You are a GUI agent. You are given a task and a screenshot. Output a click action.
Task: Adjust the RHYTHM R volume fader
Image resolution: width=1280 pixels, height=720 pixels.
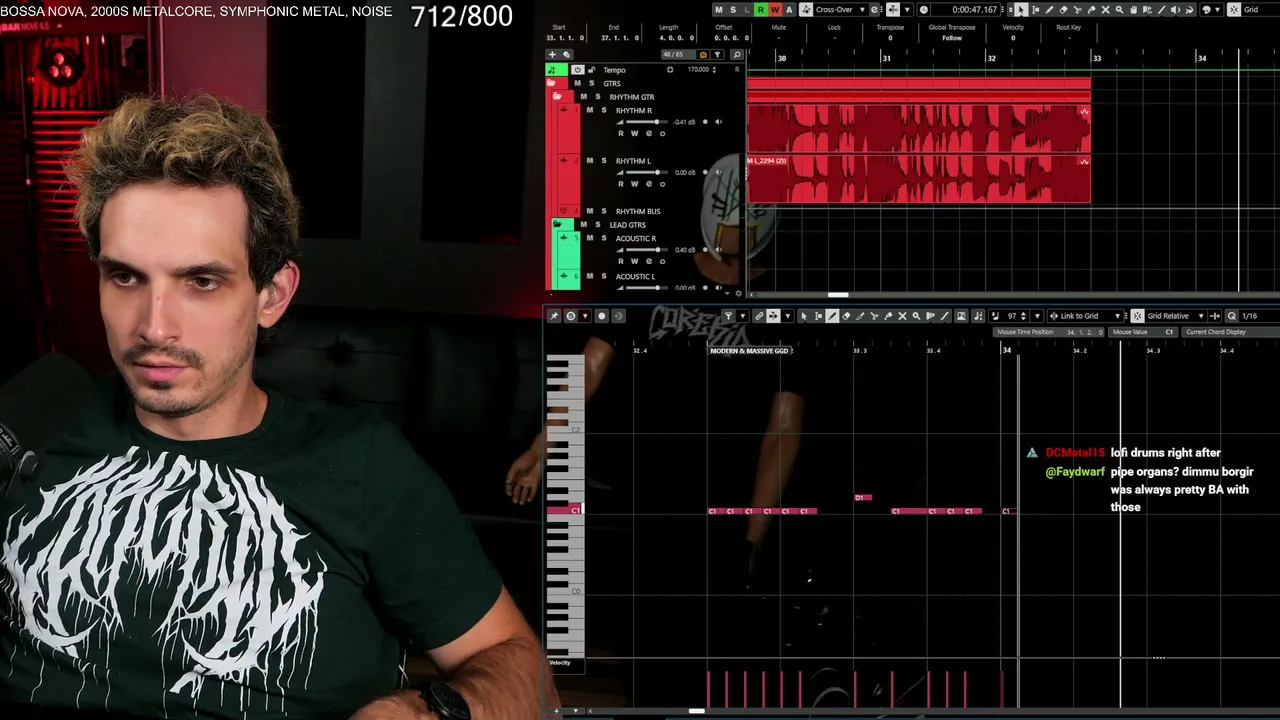[x=656, y=122]
